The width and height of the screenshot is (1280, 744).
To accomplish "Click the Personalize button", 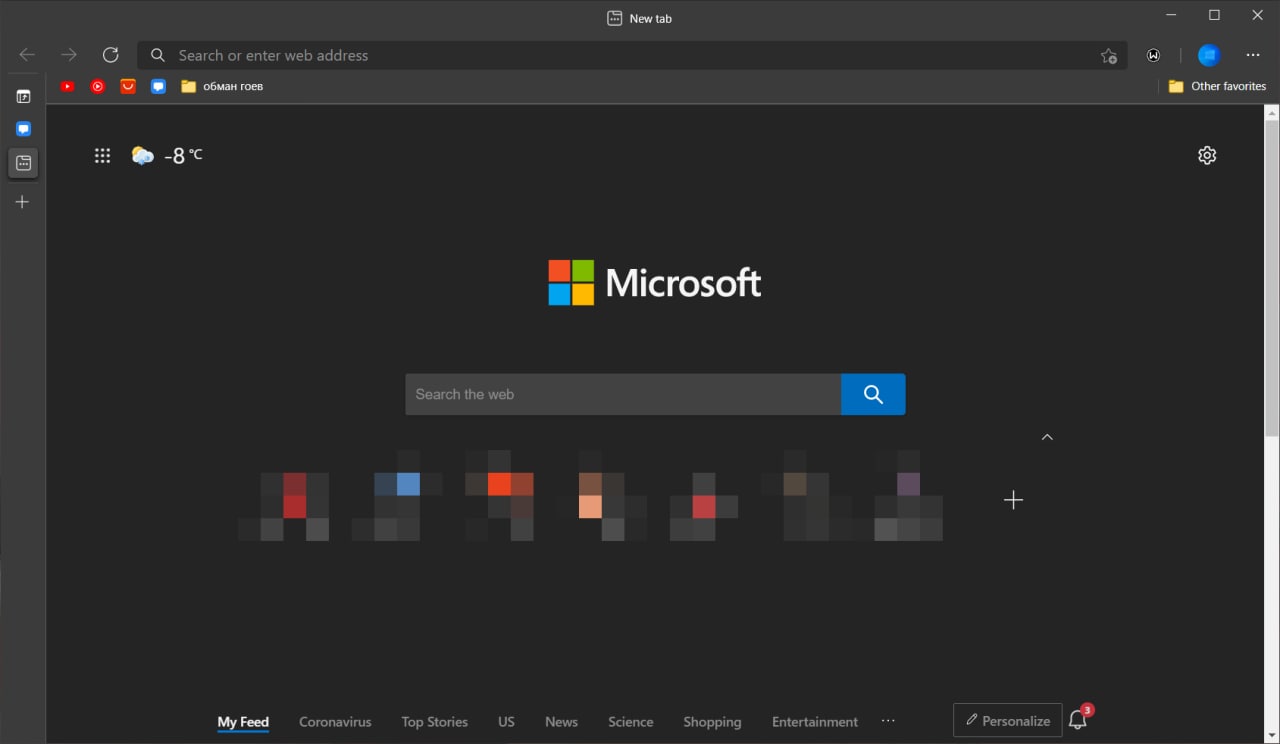I will coord(1007,720).
